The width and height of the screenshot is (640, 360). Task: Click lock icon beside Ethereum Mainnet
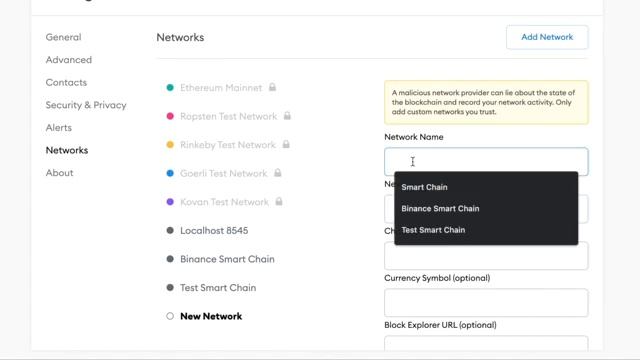(272, 87)
